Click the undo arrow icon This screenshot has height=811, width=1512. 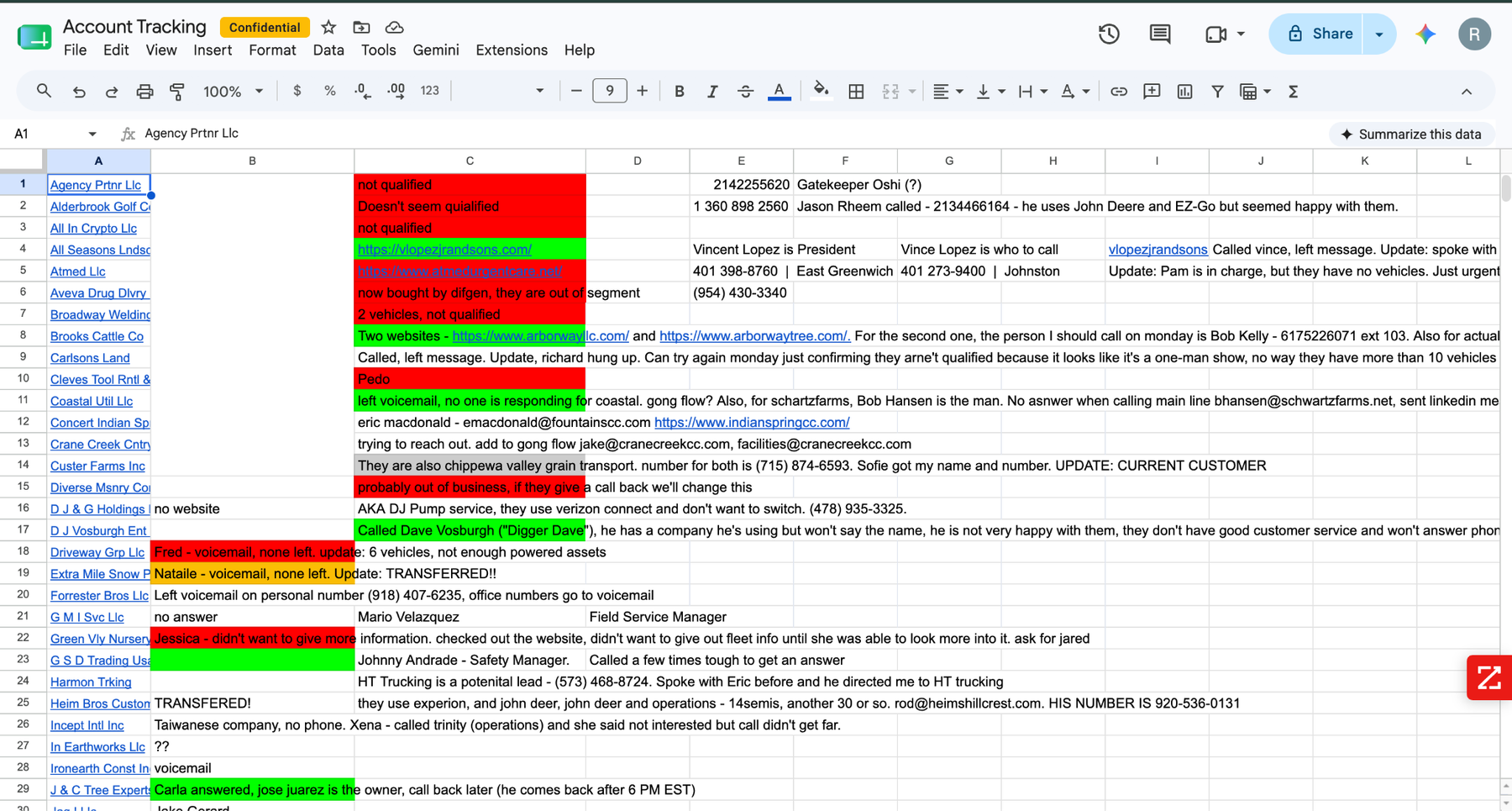(79, 92)
